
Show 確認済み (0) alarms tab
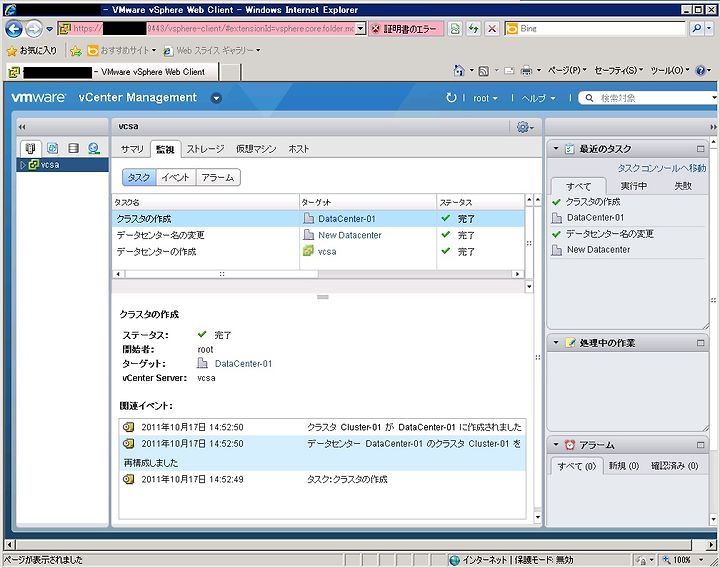click(x=675, y=466)
